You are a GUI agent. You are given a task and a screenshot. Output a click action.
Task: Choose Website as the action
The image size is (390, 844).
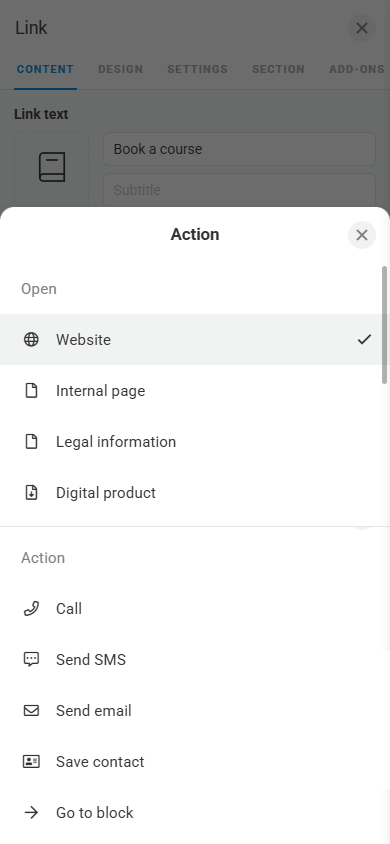click(x=195, y=340)
